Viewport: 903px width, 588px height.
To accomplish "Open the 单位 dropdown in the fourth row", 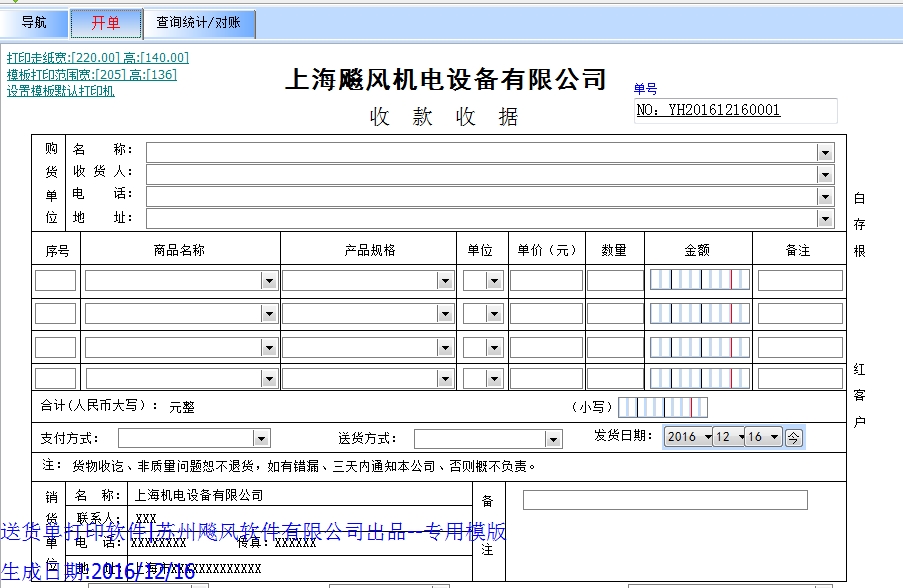I will coord(494,378).
